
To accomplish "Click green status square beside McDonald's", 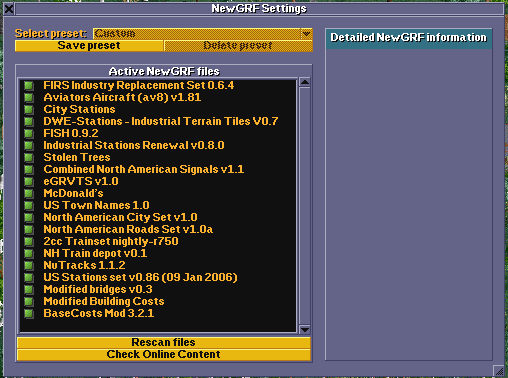I will (29, 194).
